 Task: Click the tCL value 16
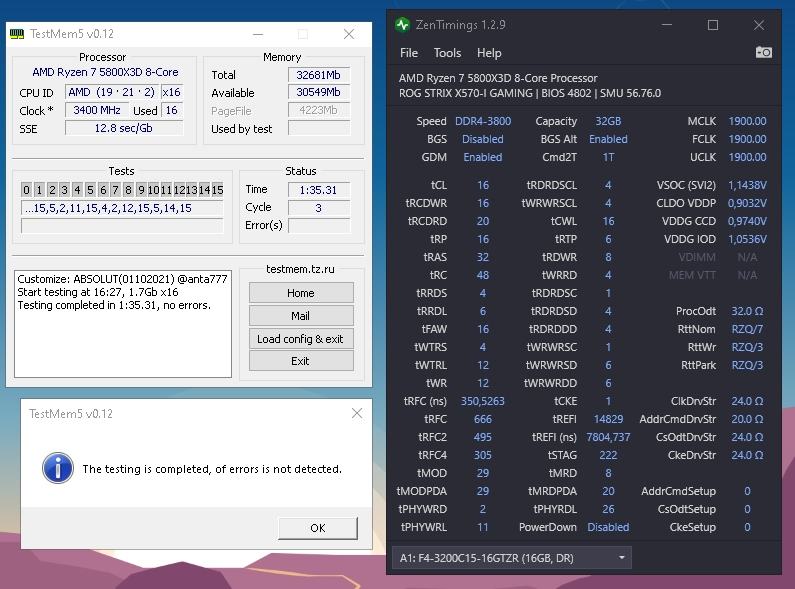pyautogui.click(x=483, y=185)
